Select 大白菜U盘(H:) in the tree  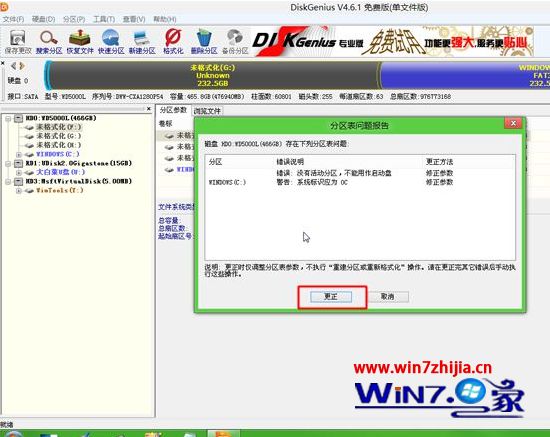(x=60, y=172)
